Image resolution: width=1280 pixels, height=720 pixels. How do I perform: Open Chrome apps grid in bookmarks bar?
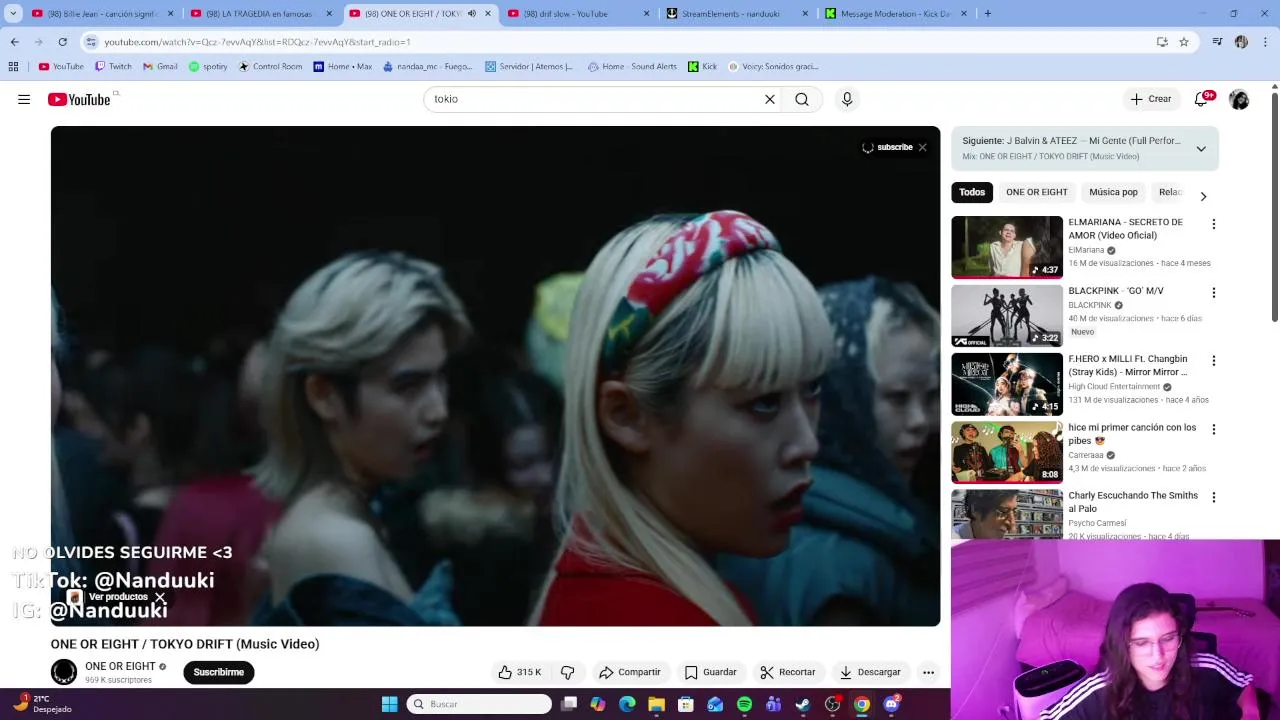[13, 67]
